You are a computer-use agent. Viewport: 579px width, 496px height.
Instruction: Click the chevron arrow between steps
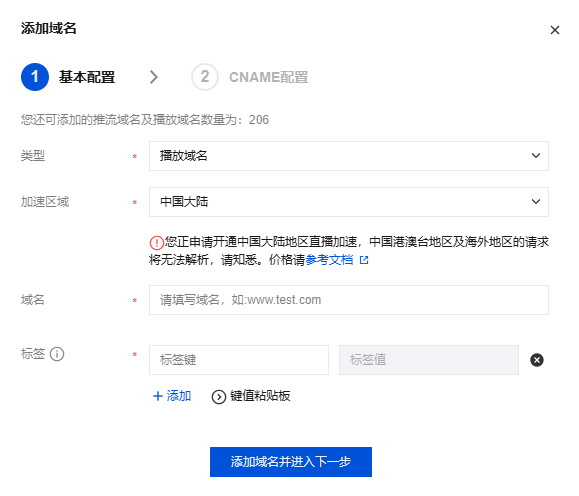[154, 77]
